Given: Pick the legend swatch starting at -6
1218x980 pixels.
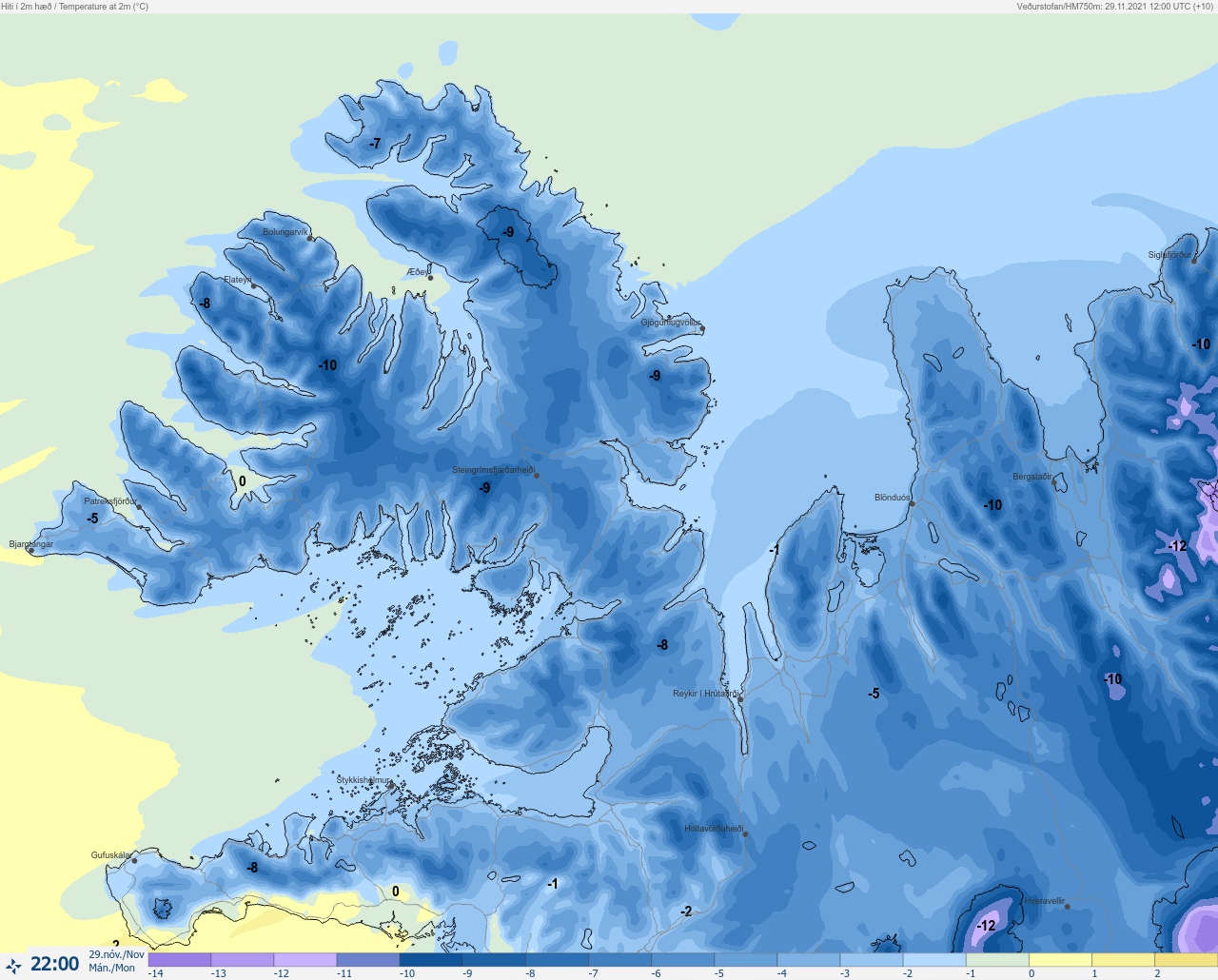Looking at the screenshot, I should pos(683,960).
